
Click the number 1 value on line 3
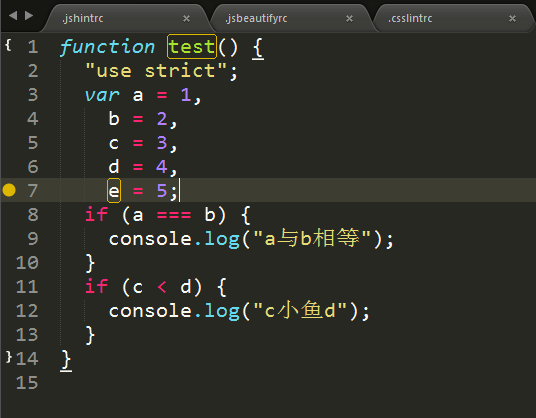[186, 95]
